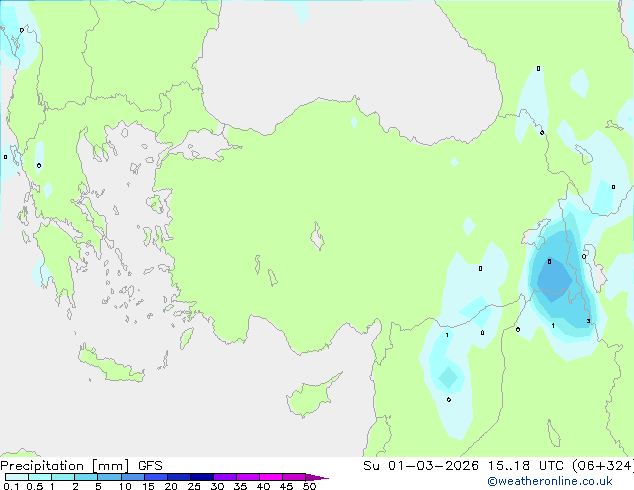
Task: Click the '0.1' legend scale label
Action: (x=11, y=486)
